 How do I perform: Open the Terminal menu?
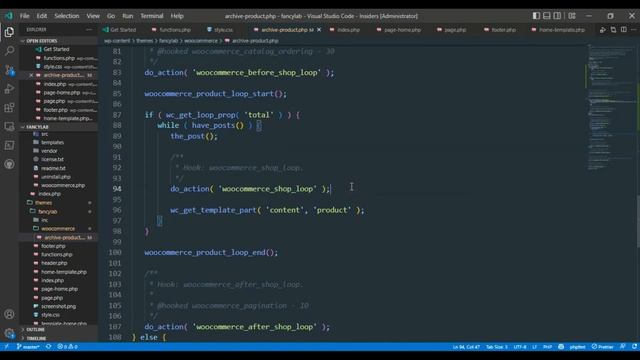(151, 16)
